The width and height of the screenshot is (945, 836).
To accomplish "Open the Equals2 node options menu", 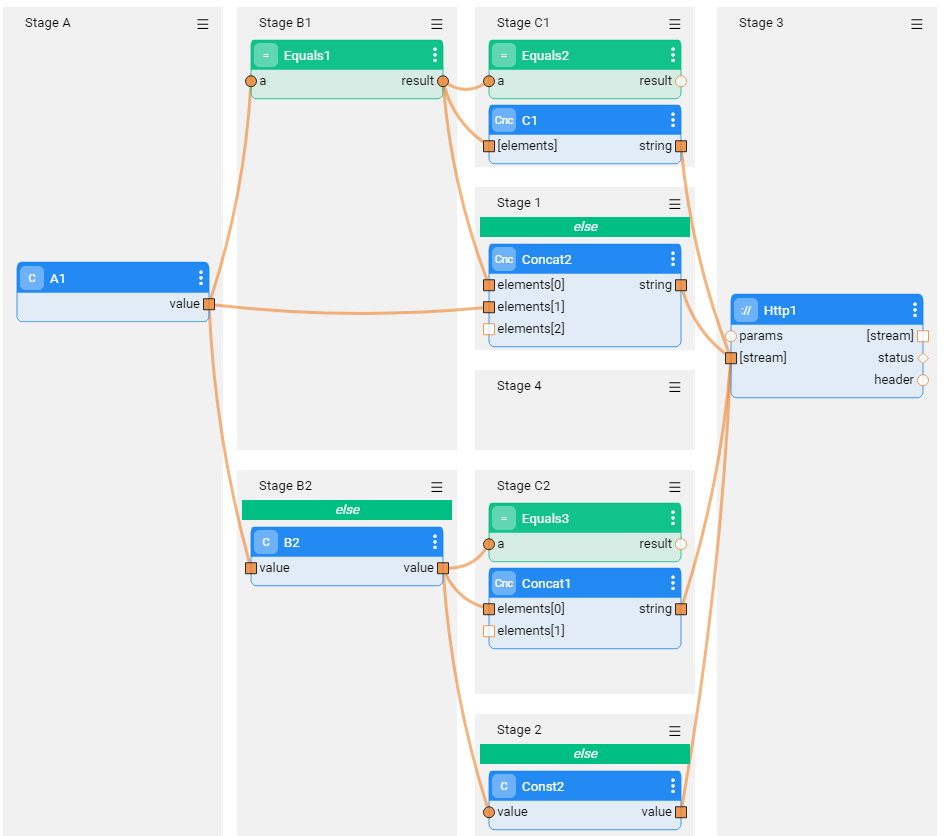I will [x=673, y=56].
